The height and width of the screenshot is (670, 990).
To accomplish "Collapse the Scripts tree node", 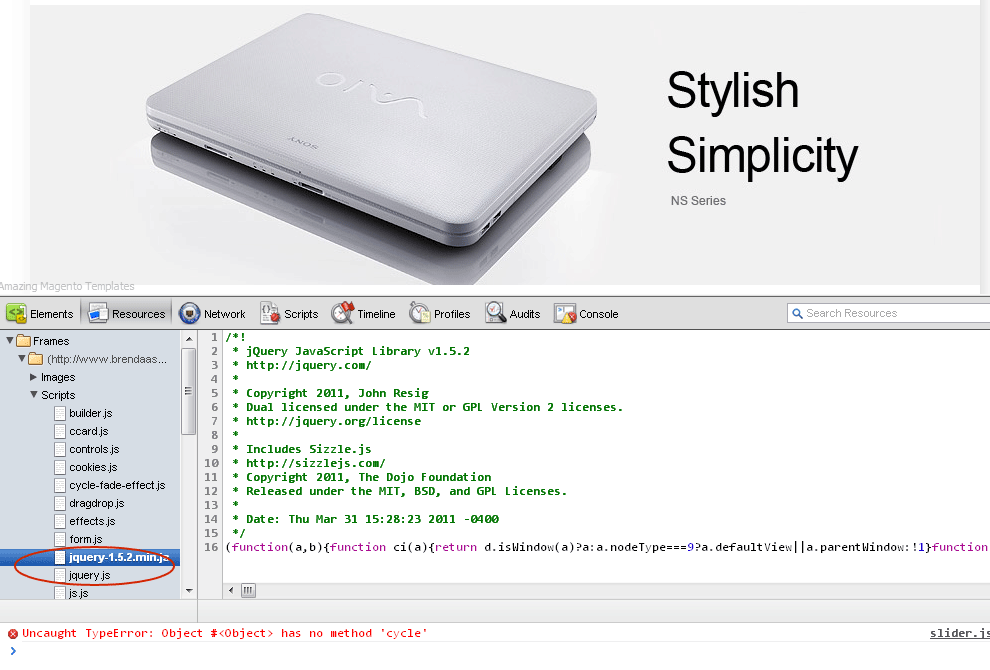I will click(33, 395).
